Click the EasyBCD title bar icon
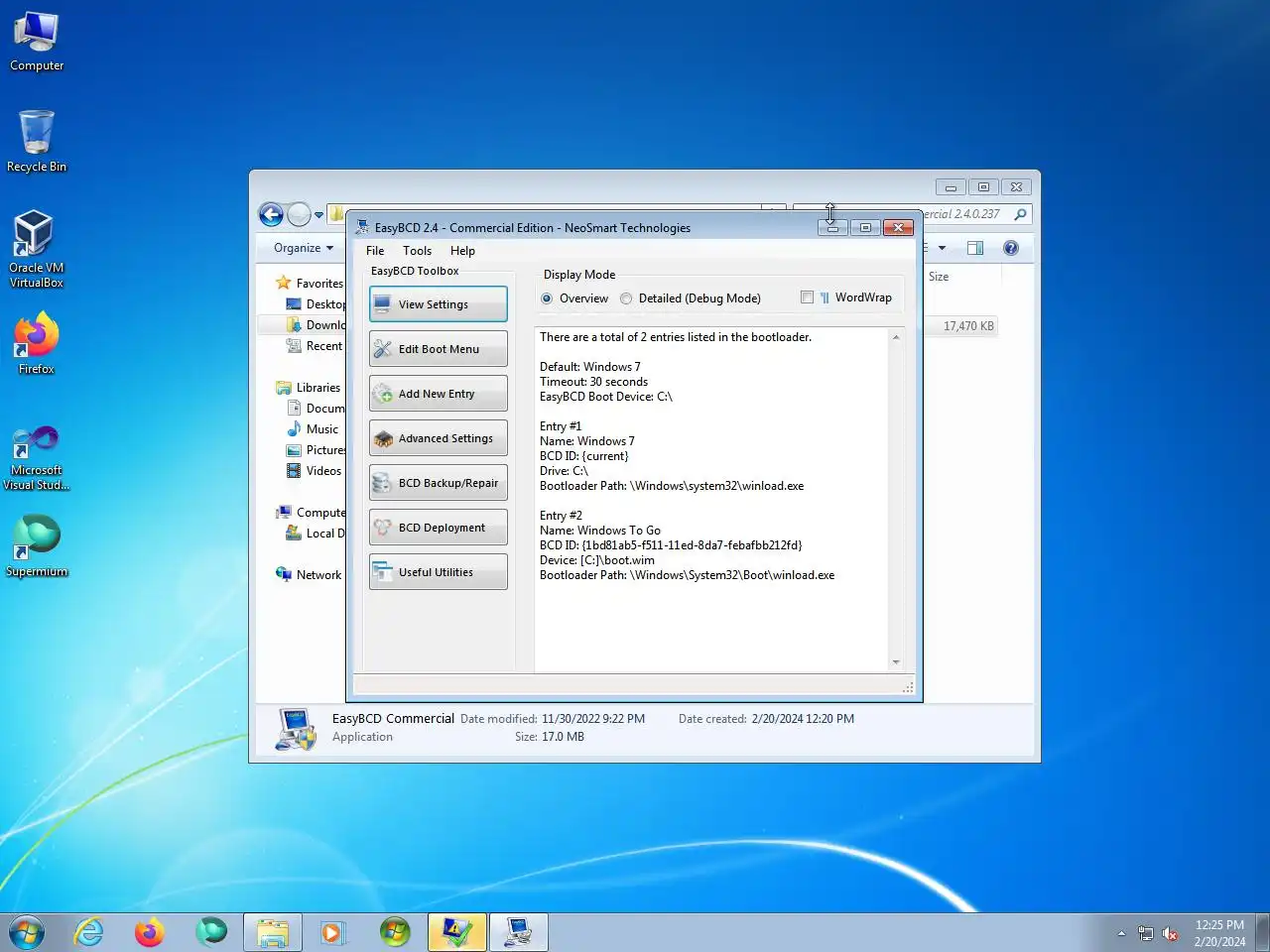The height and width of the screenshot is (952, 1270). click(x=362, y=228)
